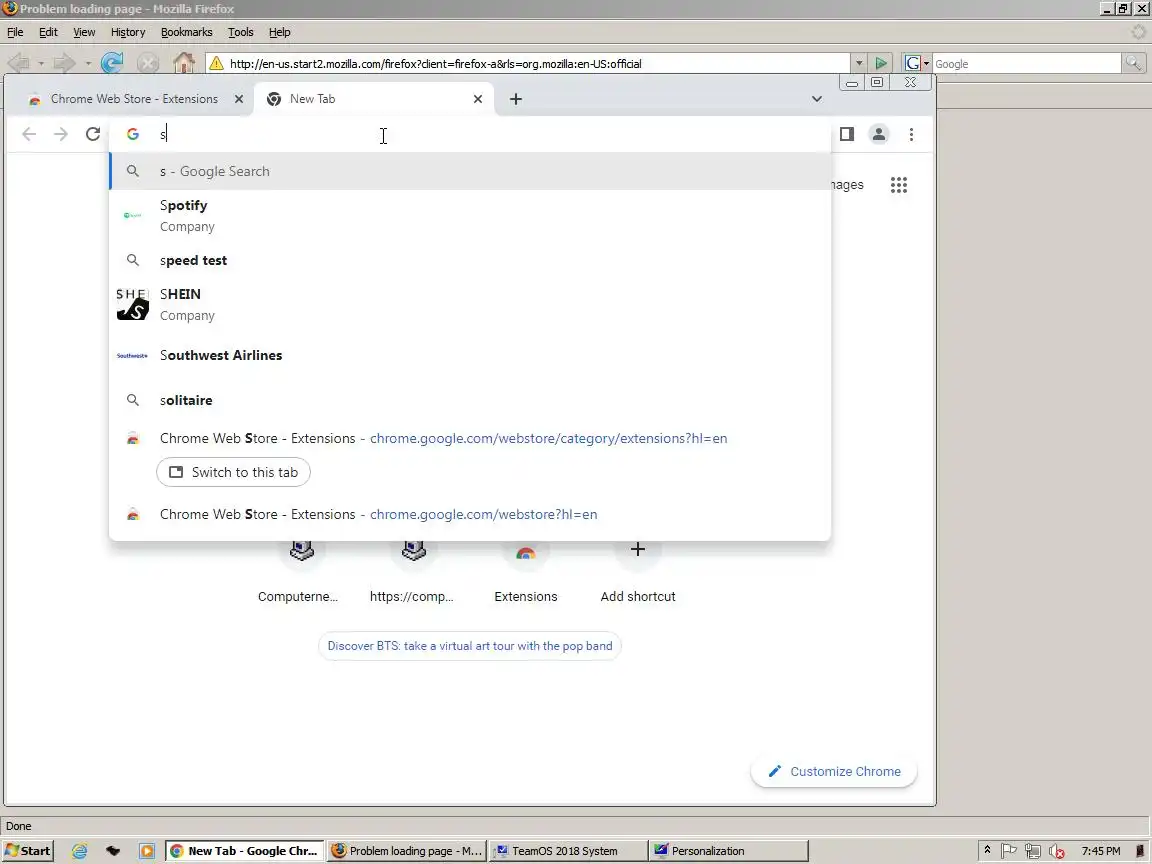
Task: Open Firefox back history dropdown arrow
Action: (41, 64)
